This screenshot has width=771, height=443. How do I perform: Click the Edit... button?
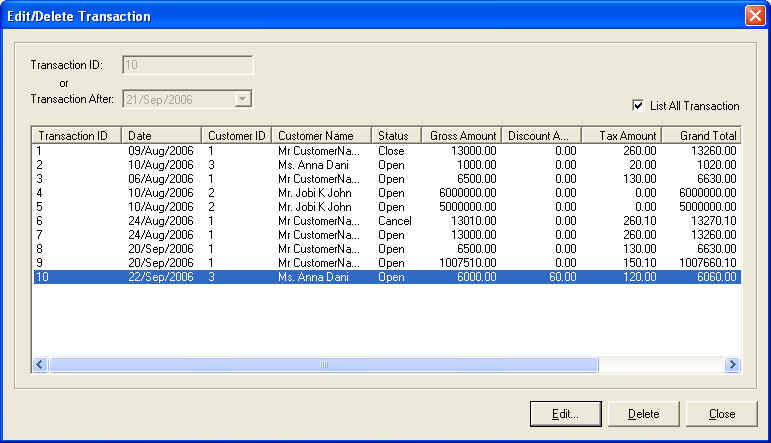coord(565,414)
